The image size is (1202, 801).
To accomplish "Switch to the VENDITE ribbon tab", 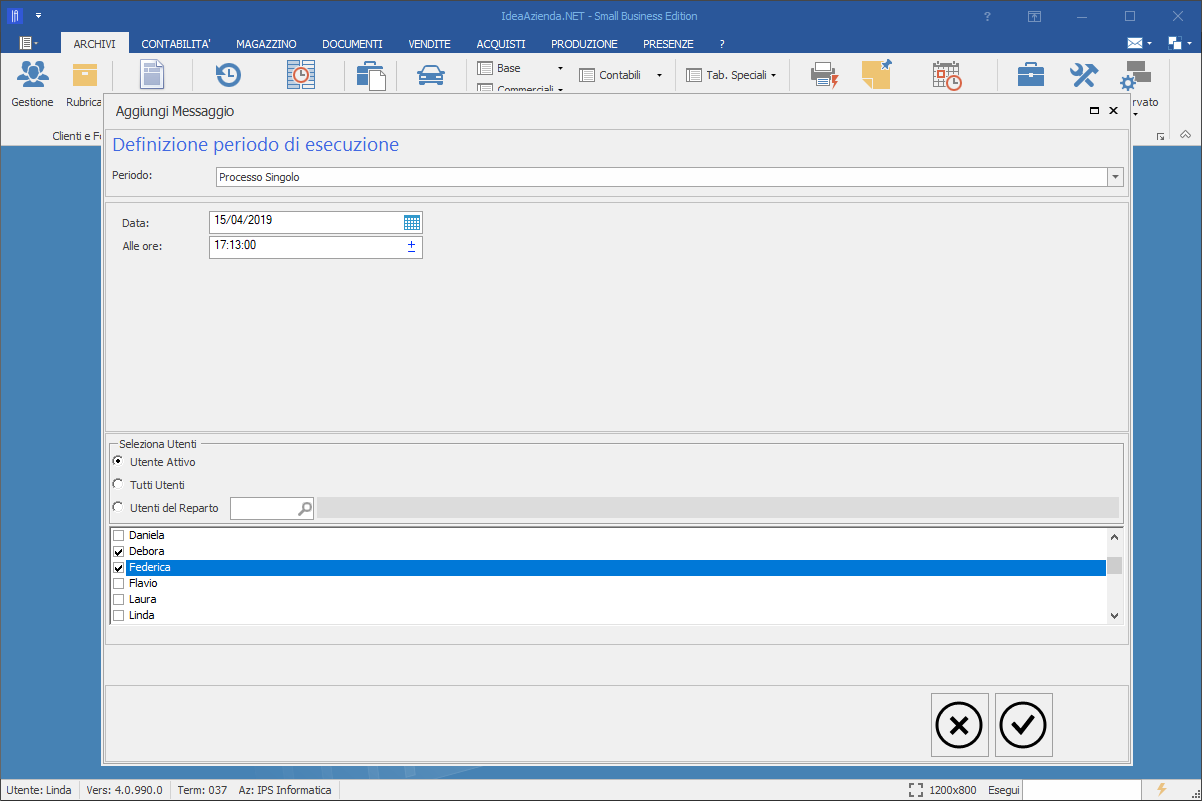I will pos(429,44).
